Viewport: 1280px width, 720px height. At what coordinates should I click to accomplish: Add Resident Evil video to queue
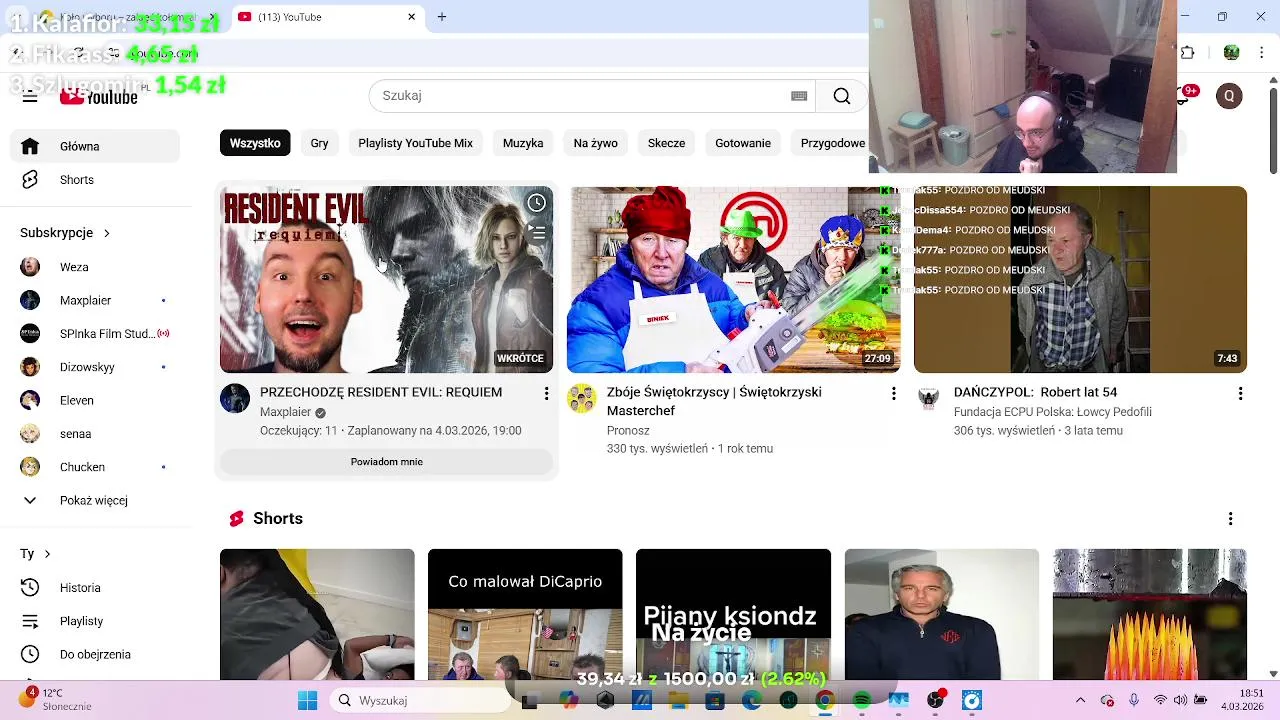(537, 234)
